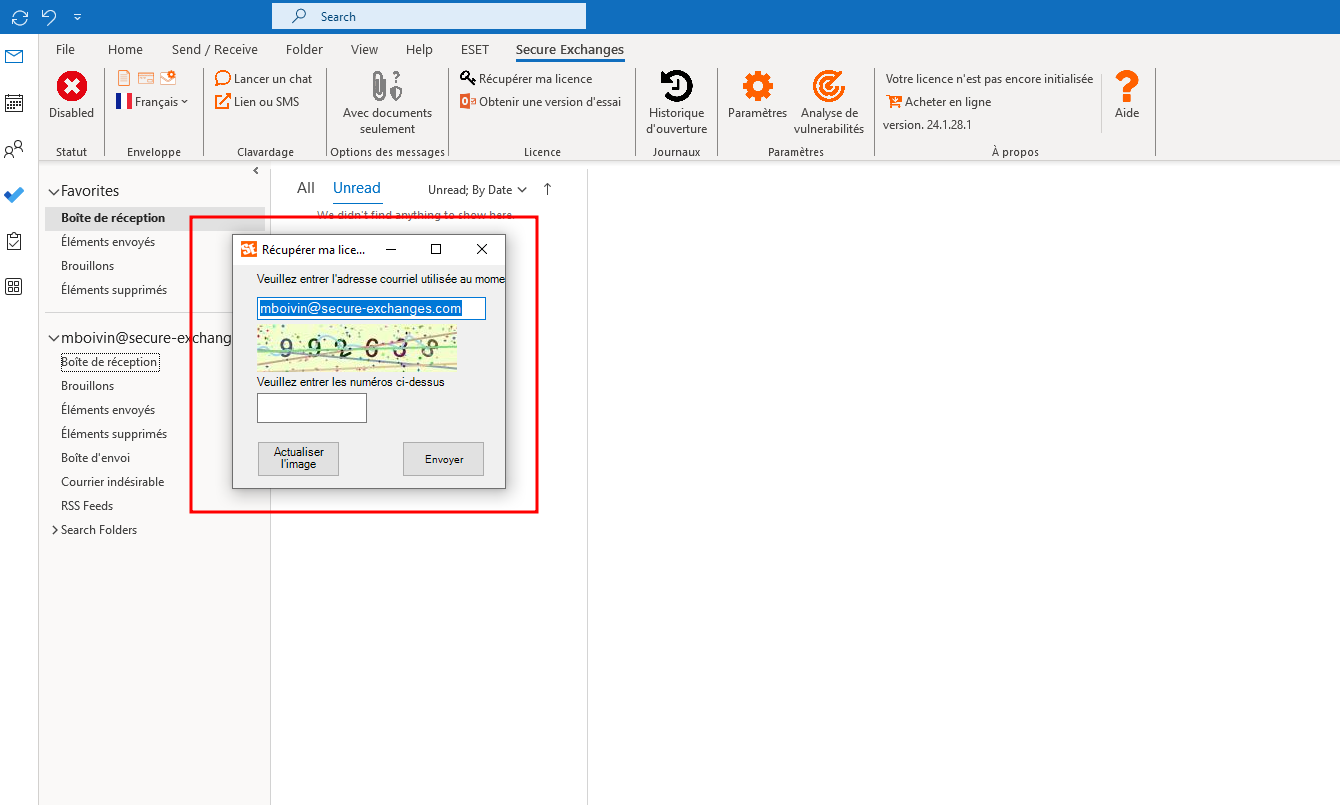The height and width of the screenshot is (805, 1340).
Task: Click the Lancer un chat button
Action: [264, 78]
